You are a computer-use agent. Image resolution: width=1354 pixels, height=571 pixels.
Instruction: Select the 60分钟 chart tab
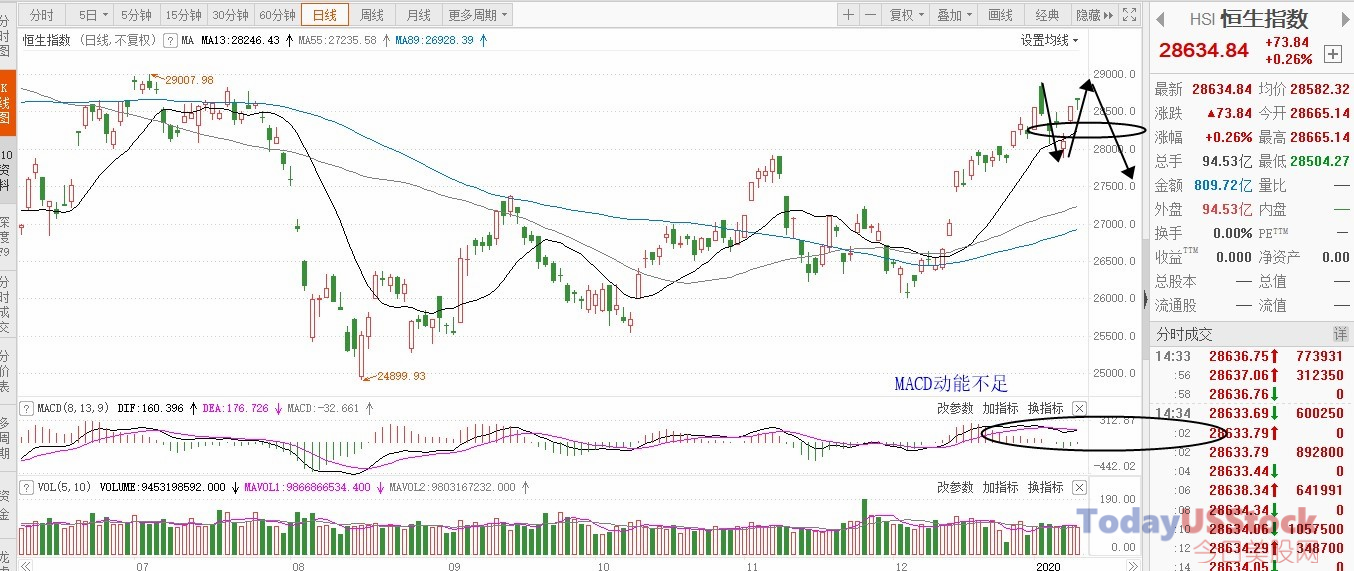coord(277,15)
